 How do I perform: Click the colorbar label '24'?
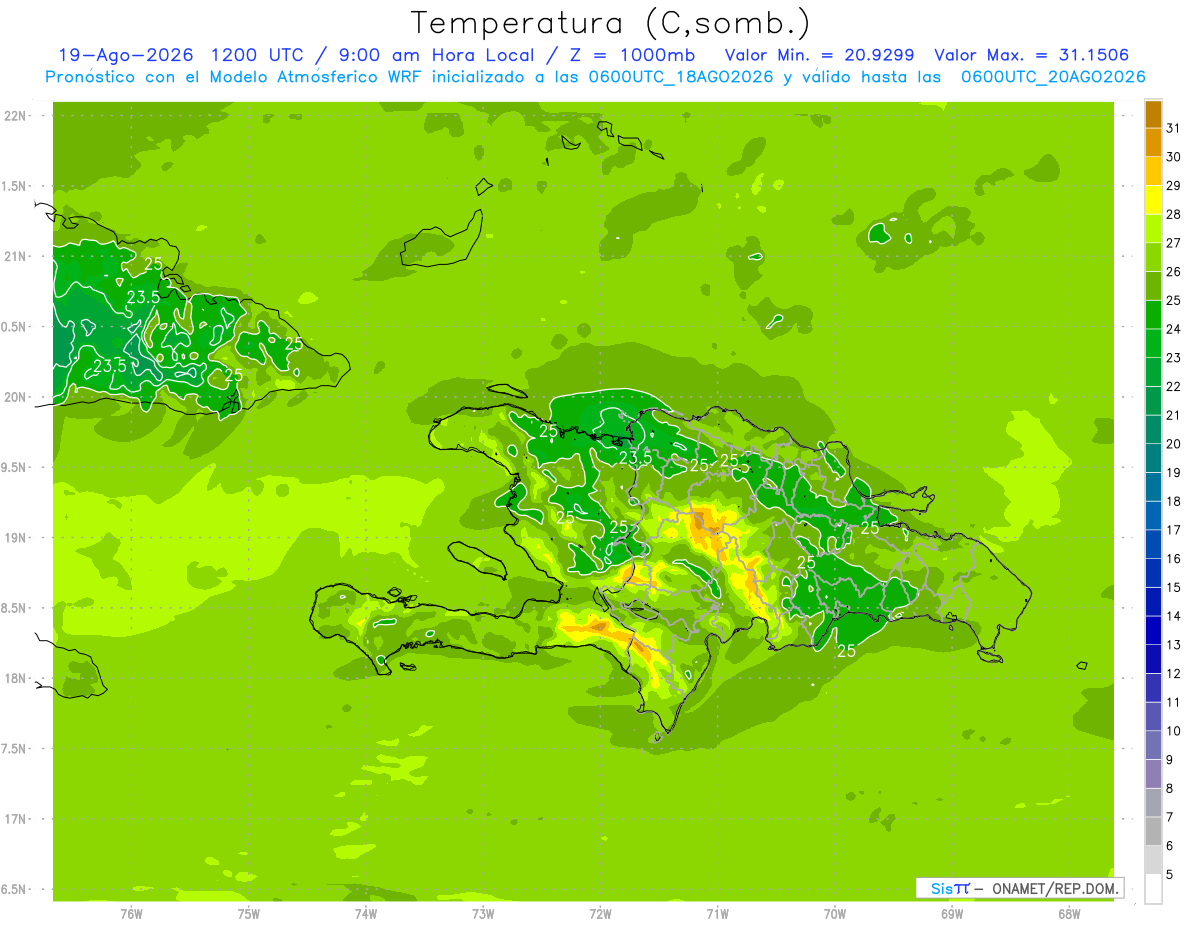(1174, 329)
